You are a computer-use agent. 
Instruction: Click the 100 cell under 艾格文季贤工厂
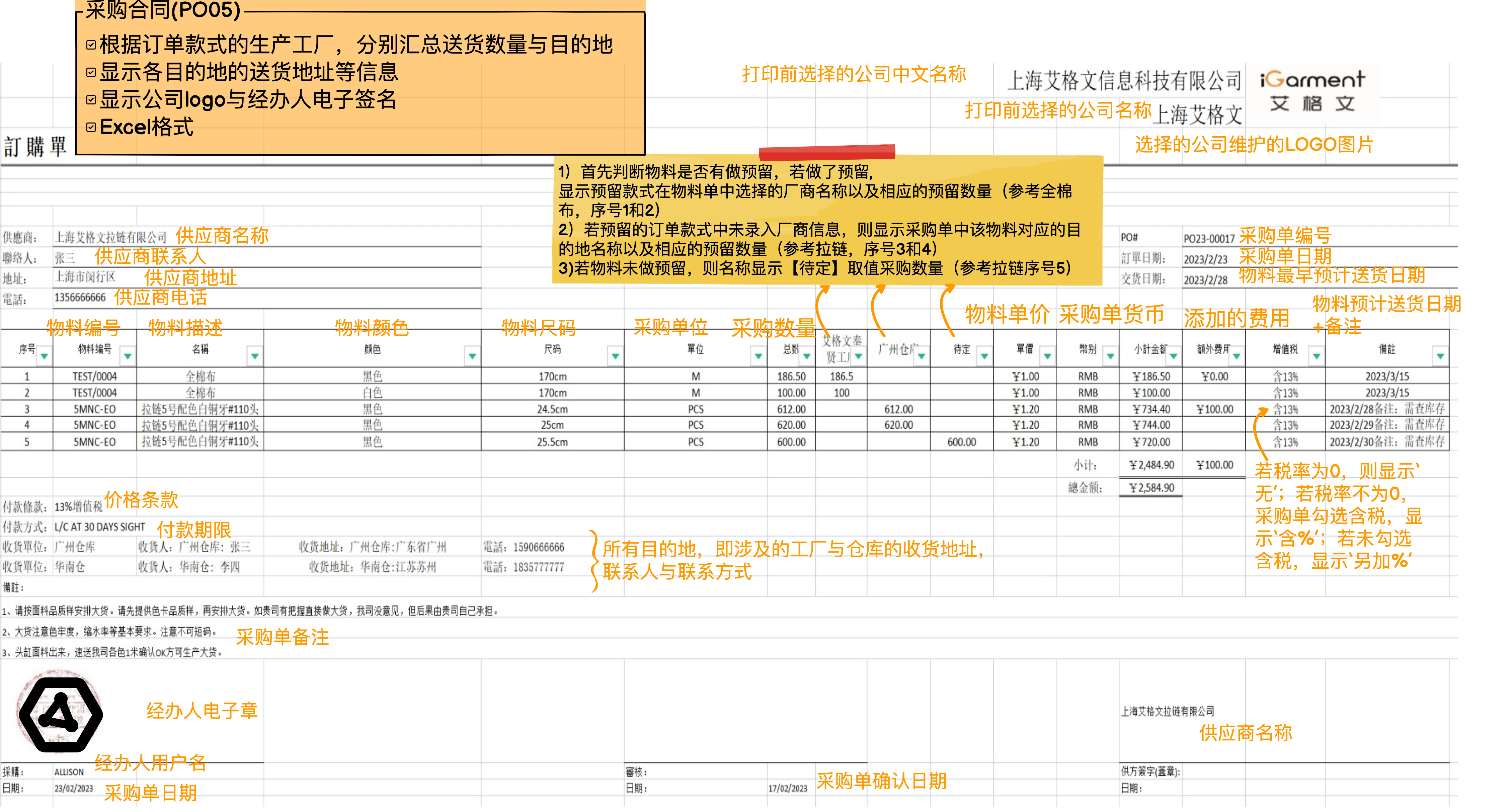click(x=842, y=393)
